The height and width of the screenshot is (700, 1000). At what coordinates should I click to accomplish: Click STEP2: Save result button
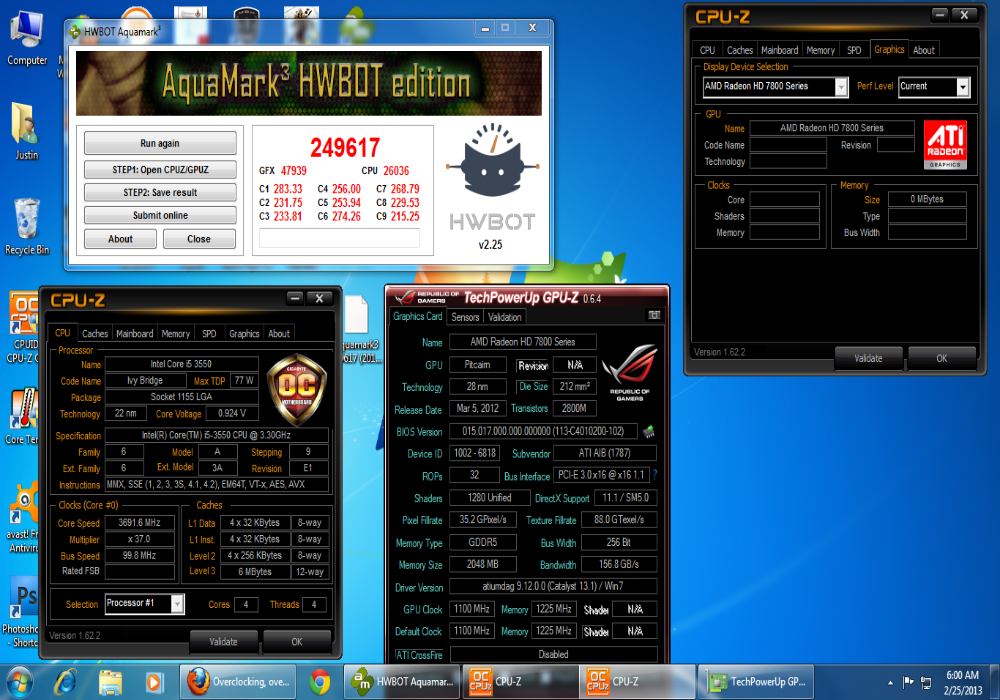tap(160, 193)
